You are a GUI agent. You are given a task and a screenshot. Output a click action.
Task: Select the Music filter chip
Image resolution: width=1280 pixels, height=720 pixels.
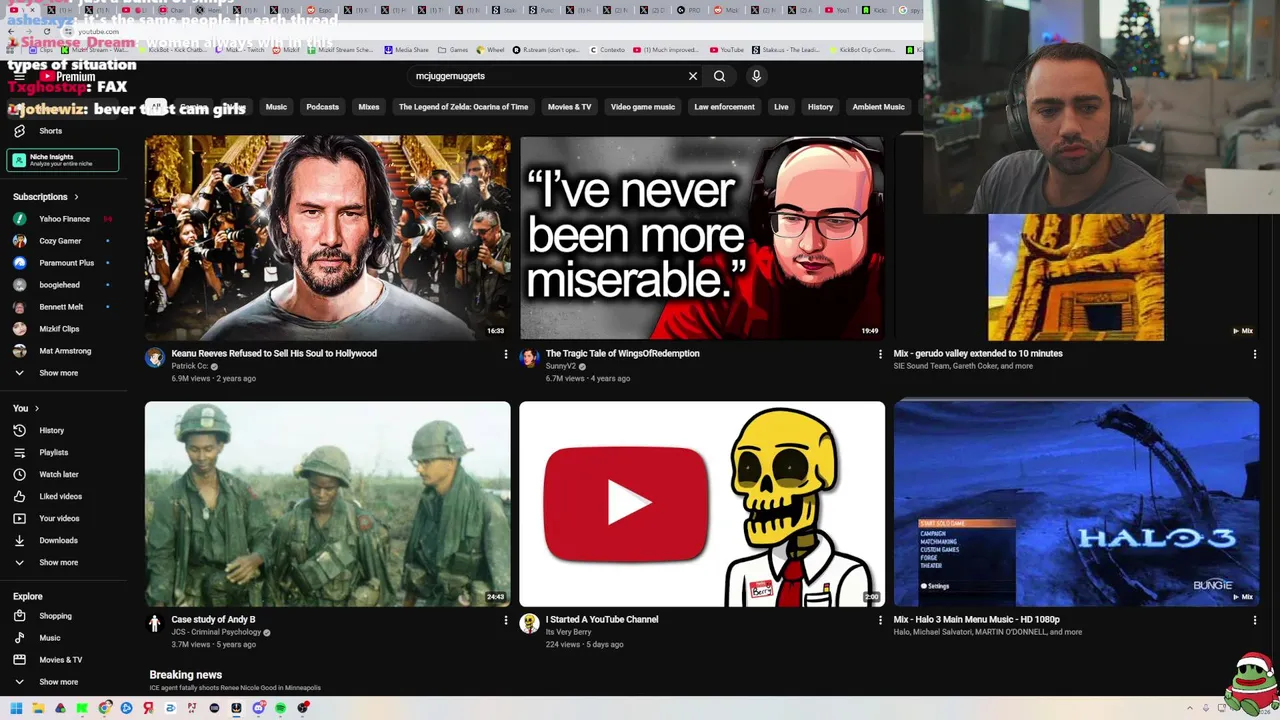click(x=276, y=107)
